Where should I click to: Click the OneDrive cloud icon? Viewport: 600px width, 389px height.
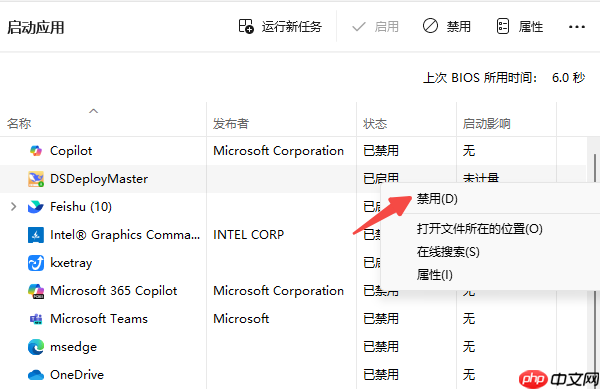36,375
